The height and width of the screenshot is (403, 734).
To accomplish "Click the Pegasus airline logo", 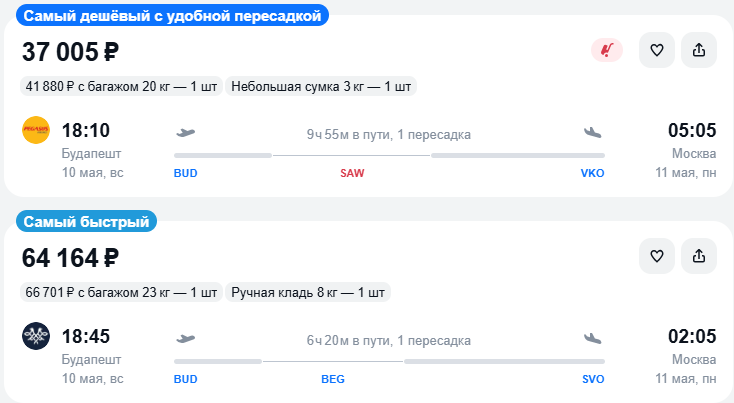I will click(36, 131).
